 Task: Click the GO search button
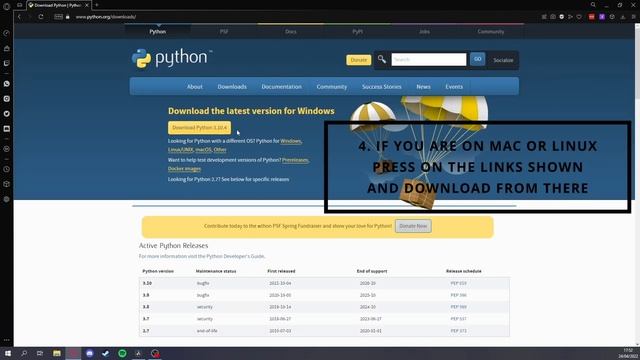click(477, 59)
